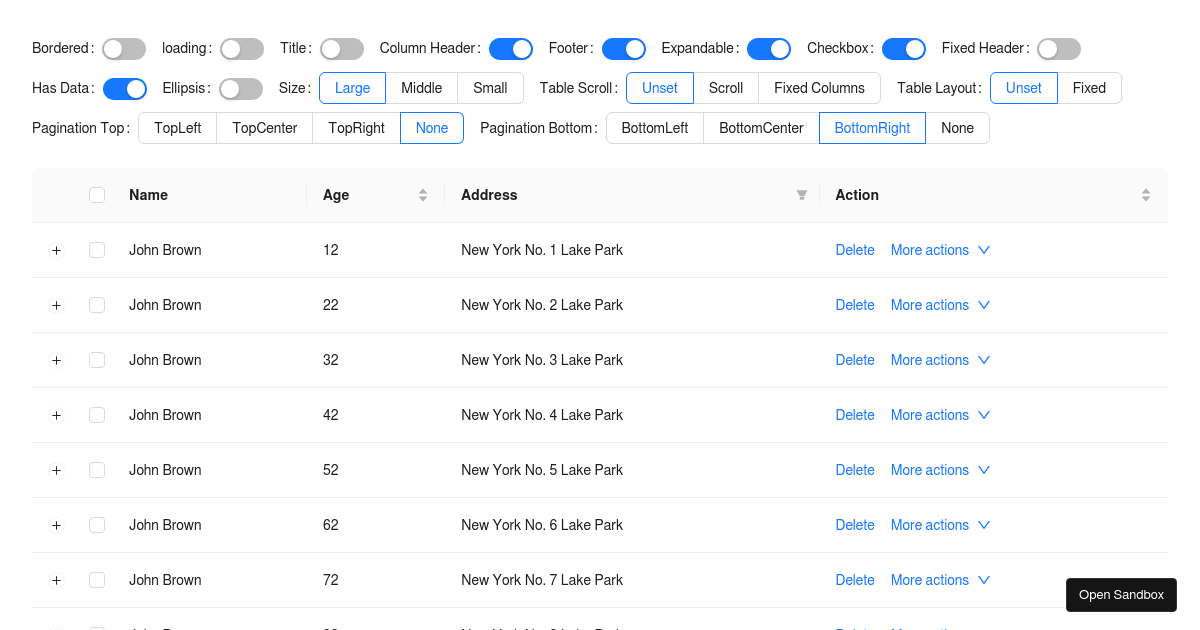Viewport: 1200px width, 630px height.
Task: Toggle the loading switch
Action: (x=242, y=49)
